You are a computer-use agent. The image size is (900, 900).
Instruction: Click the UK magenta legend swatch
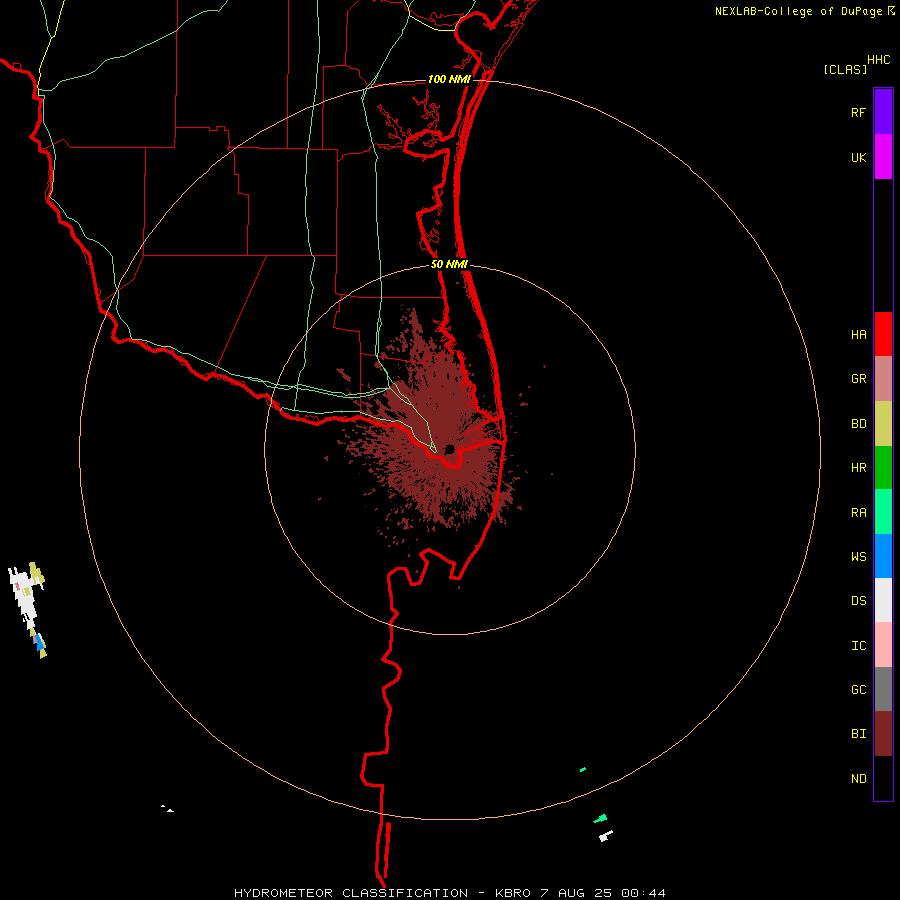pyautogui.click(x=883, y=157)
